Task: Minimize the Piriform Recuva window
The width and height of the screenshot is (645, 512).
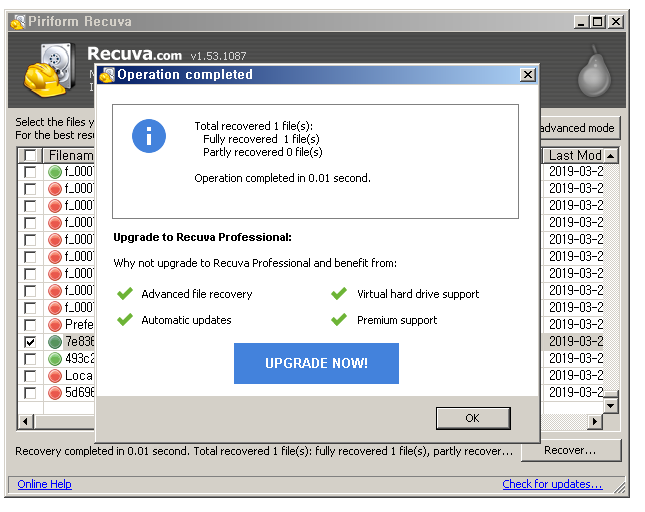Action: pyautogui.click(x=581, y=22)
